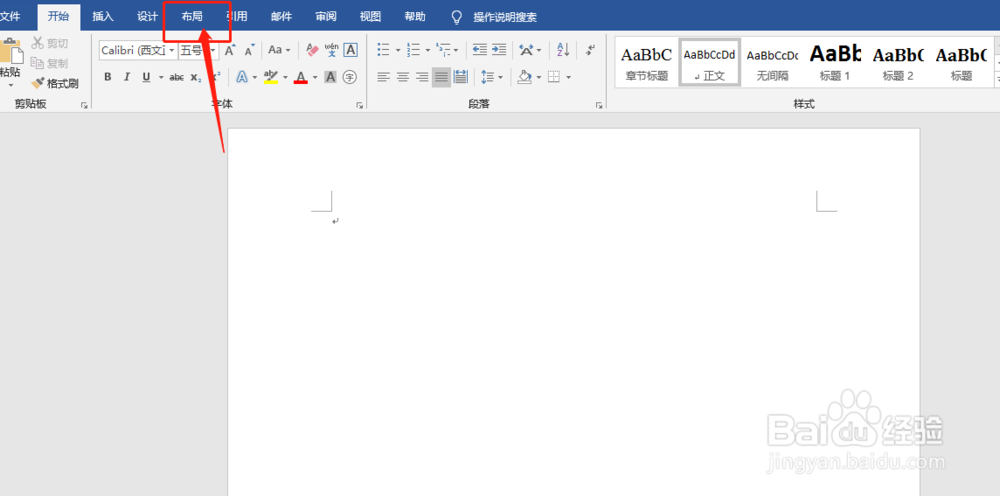Align text right

422,77
